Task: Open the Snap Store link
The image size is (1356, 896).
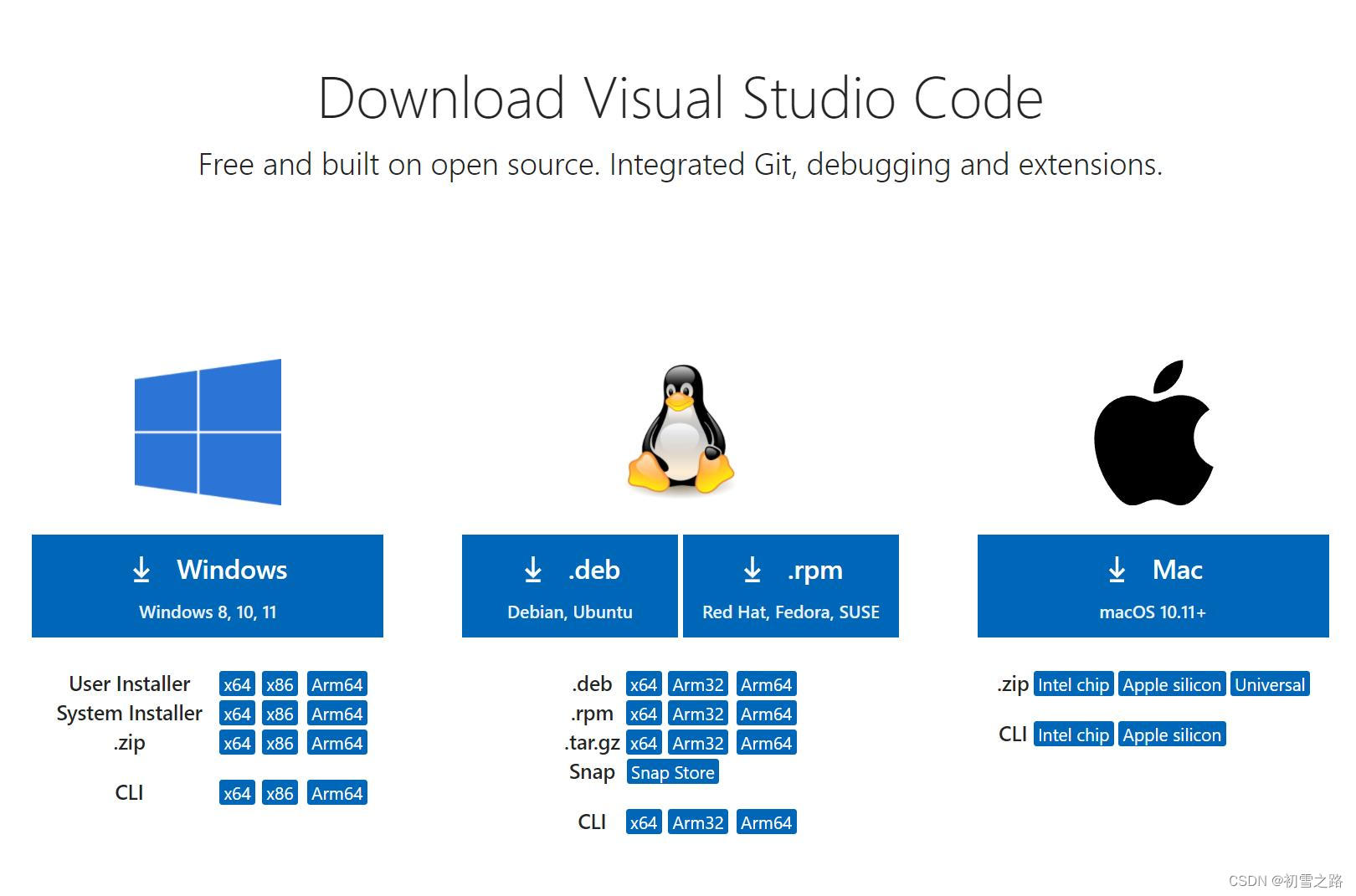Action: pos(673,772)
